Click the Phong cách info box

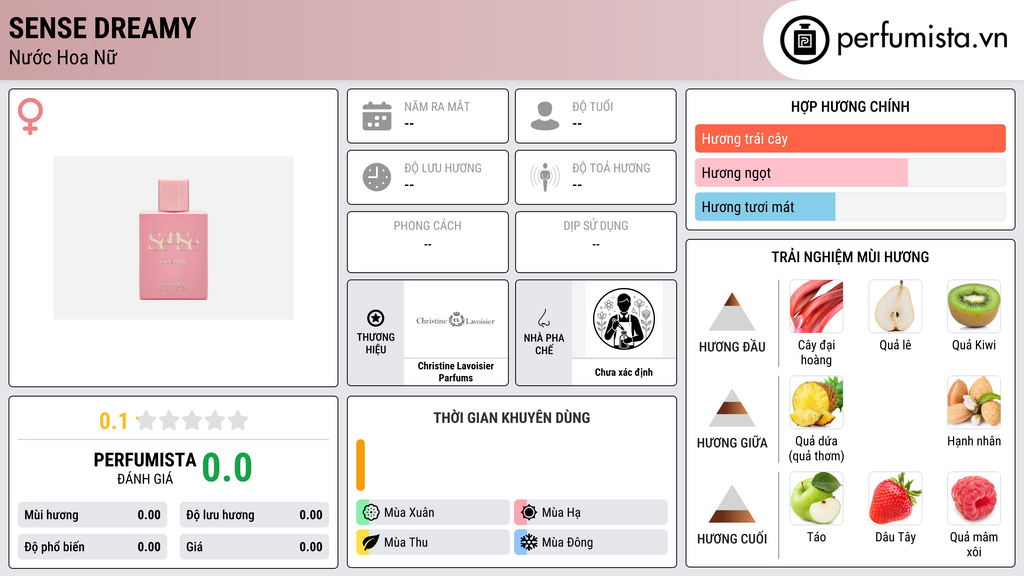[428, 242]
